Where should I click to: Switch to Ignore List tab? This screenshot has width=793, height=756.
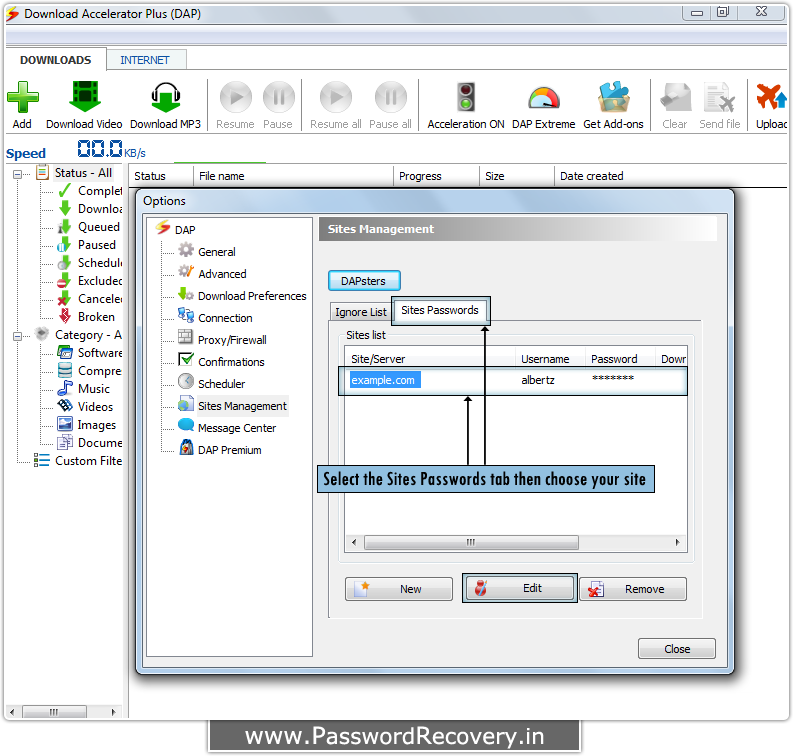coord(361,312)
